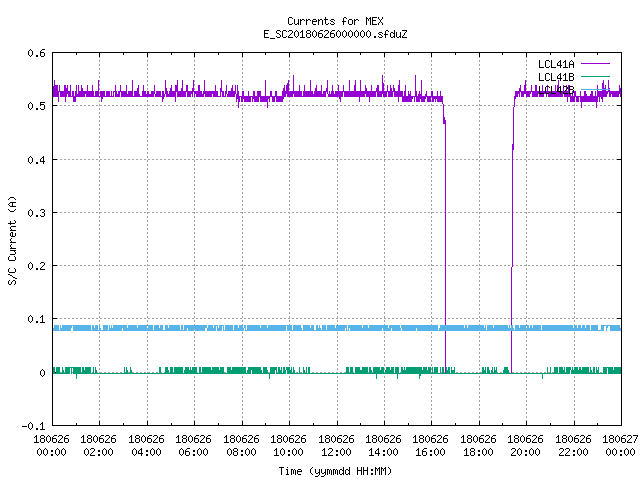This screenshot has width=640, height=480.
Task: Click the y-axis tick value 0.5
Action: click(36, 106)
